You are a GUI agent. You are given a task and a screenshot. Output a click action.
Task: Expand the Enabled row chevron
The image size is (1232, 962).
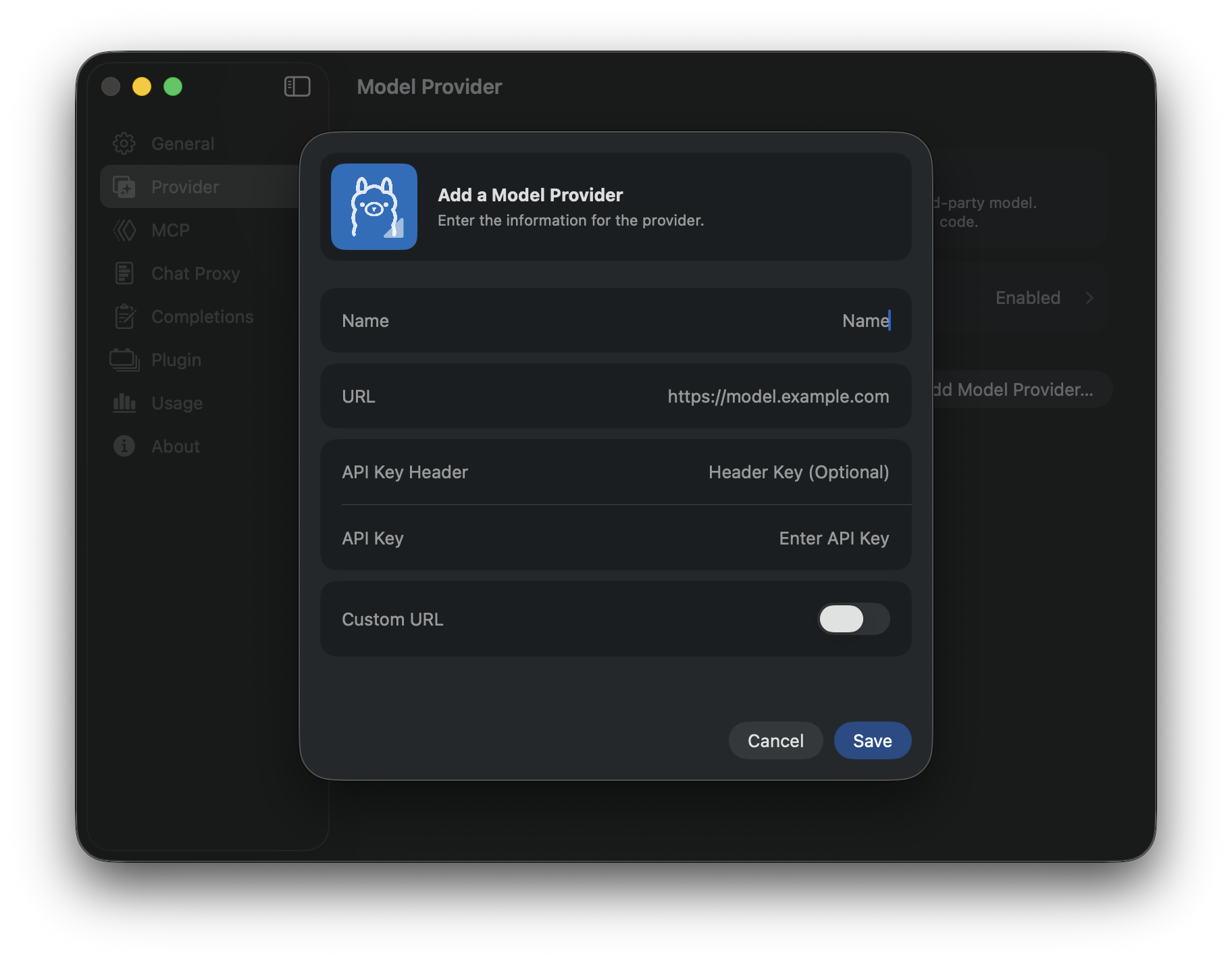[x=1089, y=298]
